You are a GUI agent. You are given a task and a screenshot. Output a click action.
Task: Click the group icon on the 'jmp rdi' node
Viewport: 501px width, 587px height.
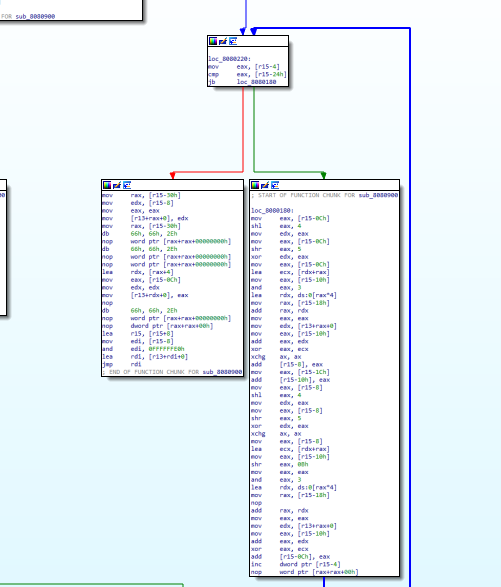point(127,185)
